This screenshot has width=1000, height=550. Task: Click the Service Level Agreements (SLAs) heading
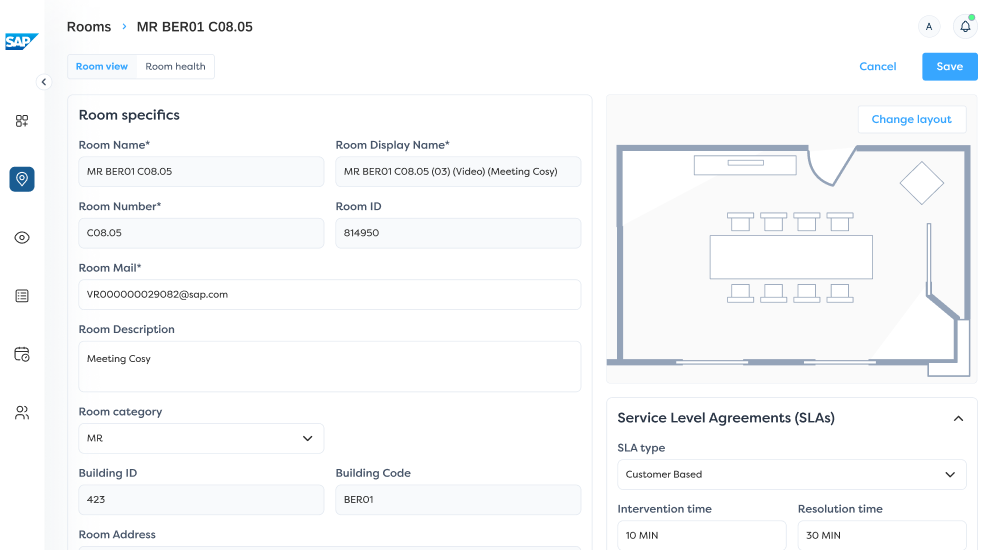tap(726, 418)
